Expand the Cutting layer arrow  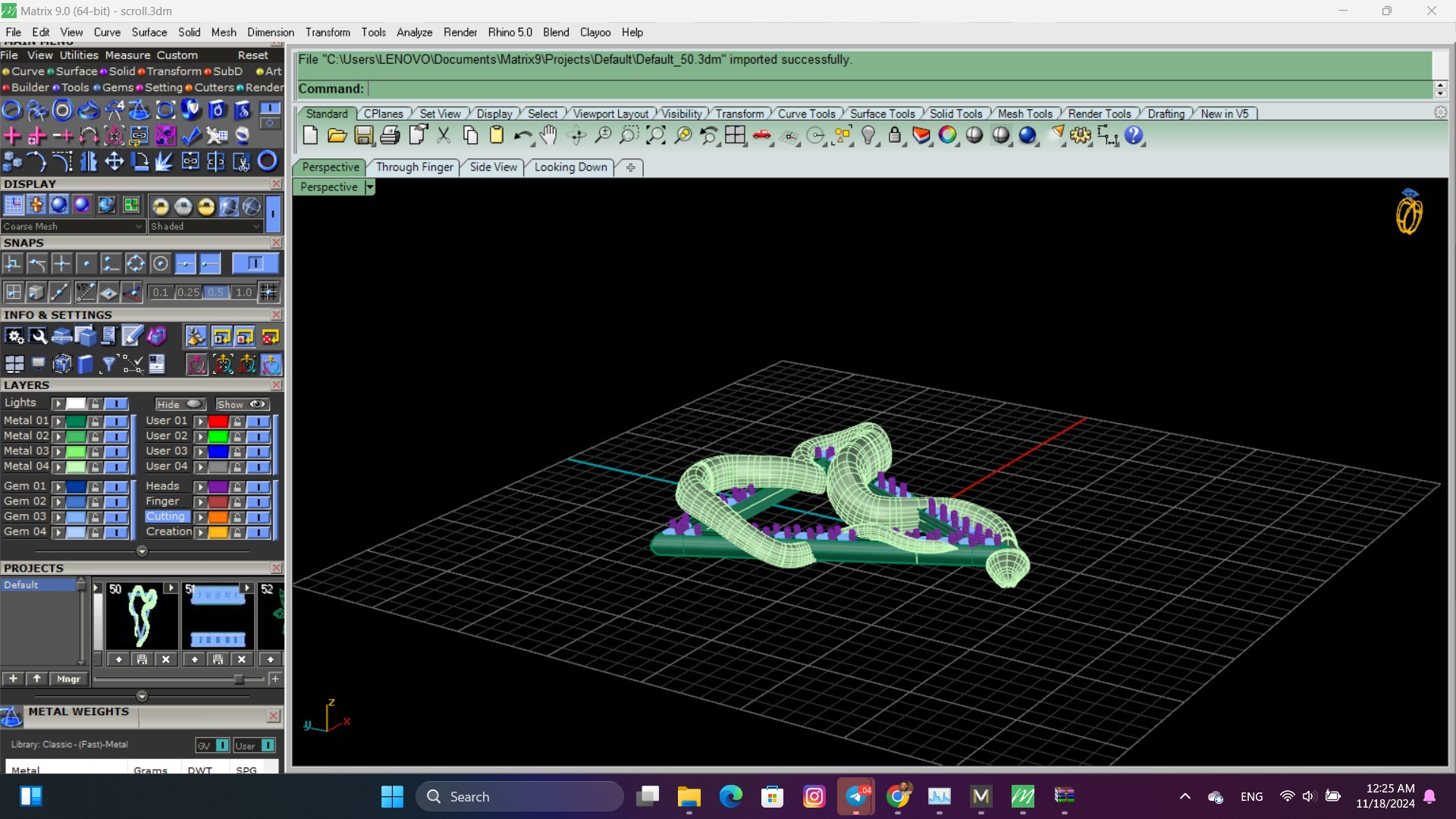[200, 517]
